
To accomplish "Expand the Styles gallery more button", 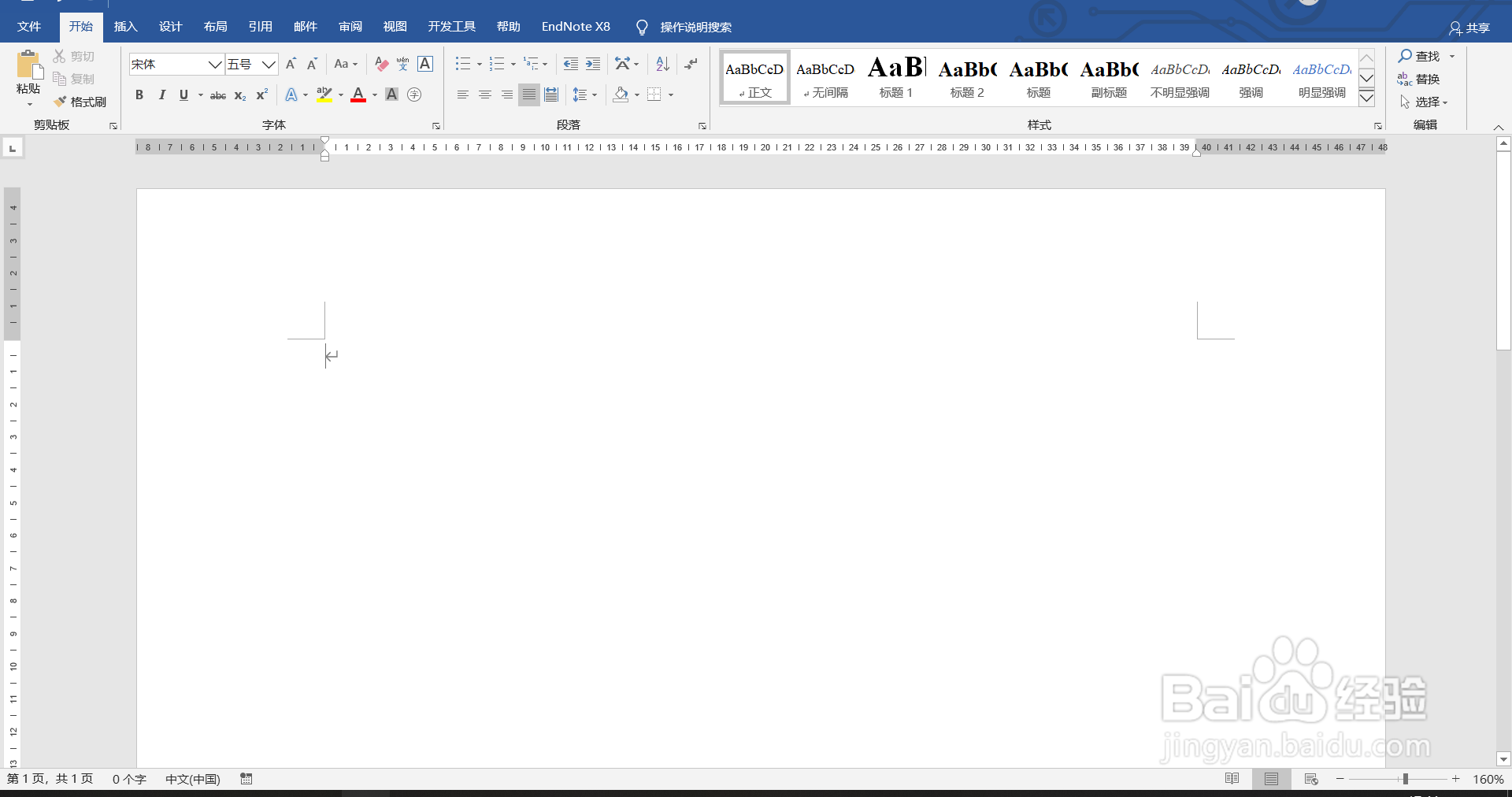I will pos(1367,98).
